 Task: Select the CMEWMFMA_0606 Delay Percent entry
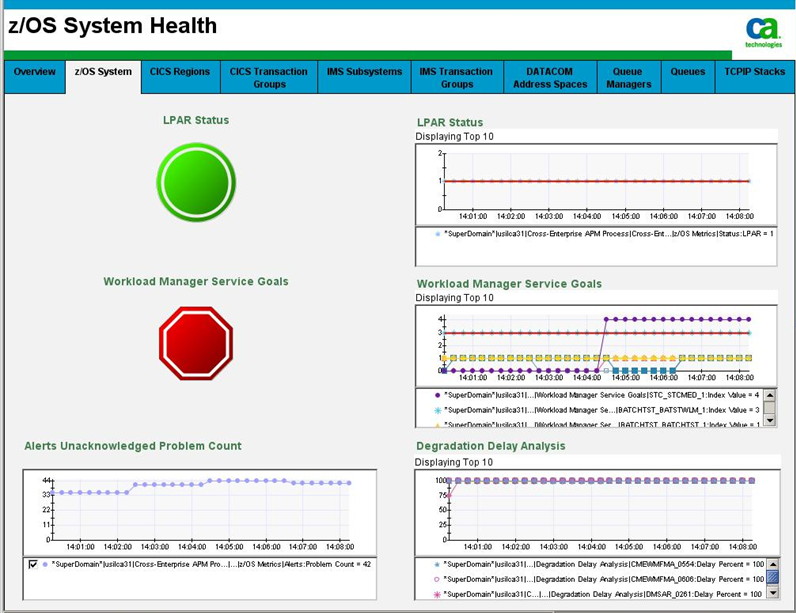coord(604,579)
